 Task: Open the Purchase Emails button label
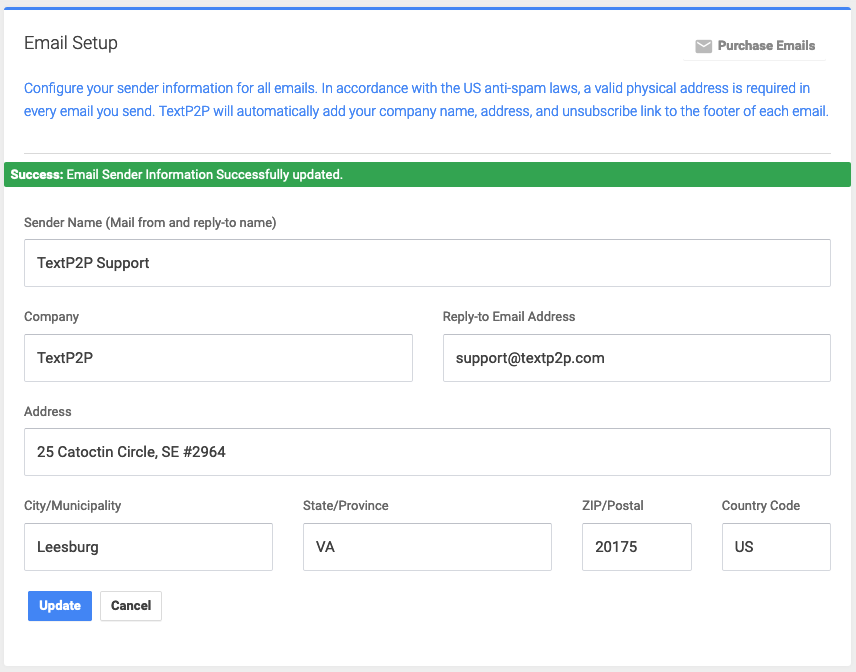tap(766, 46)
